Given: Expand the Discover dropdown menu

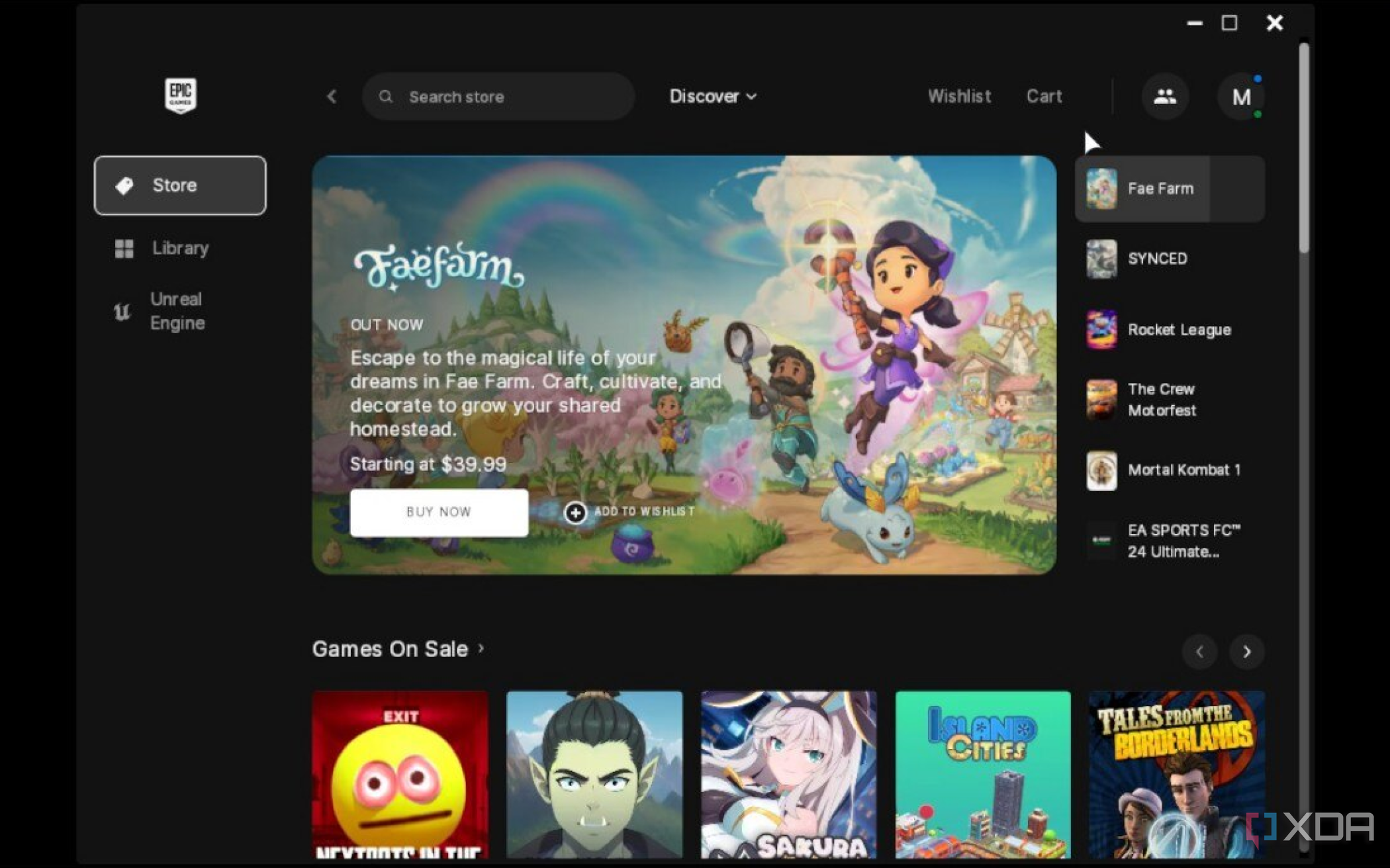Looking at the screenshot, I should [x=712, y=95].
